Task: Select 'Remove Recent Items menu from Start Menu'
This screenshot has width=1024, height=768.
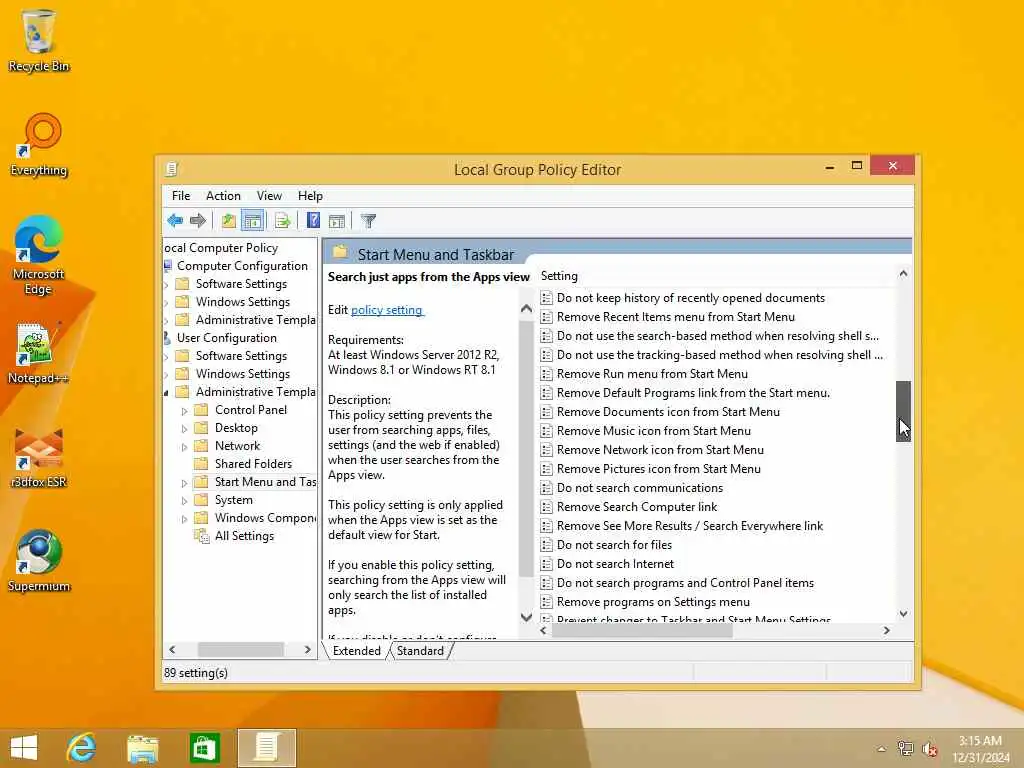Action: pos(676,317)
